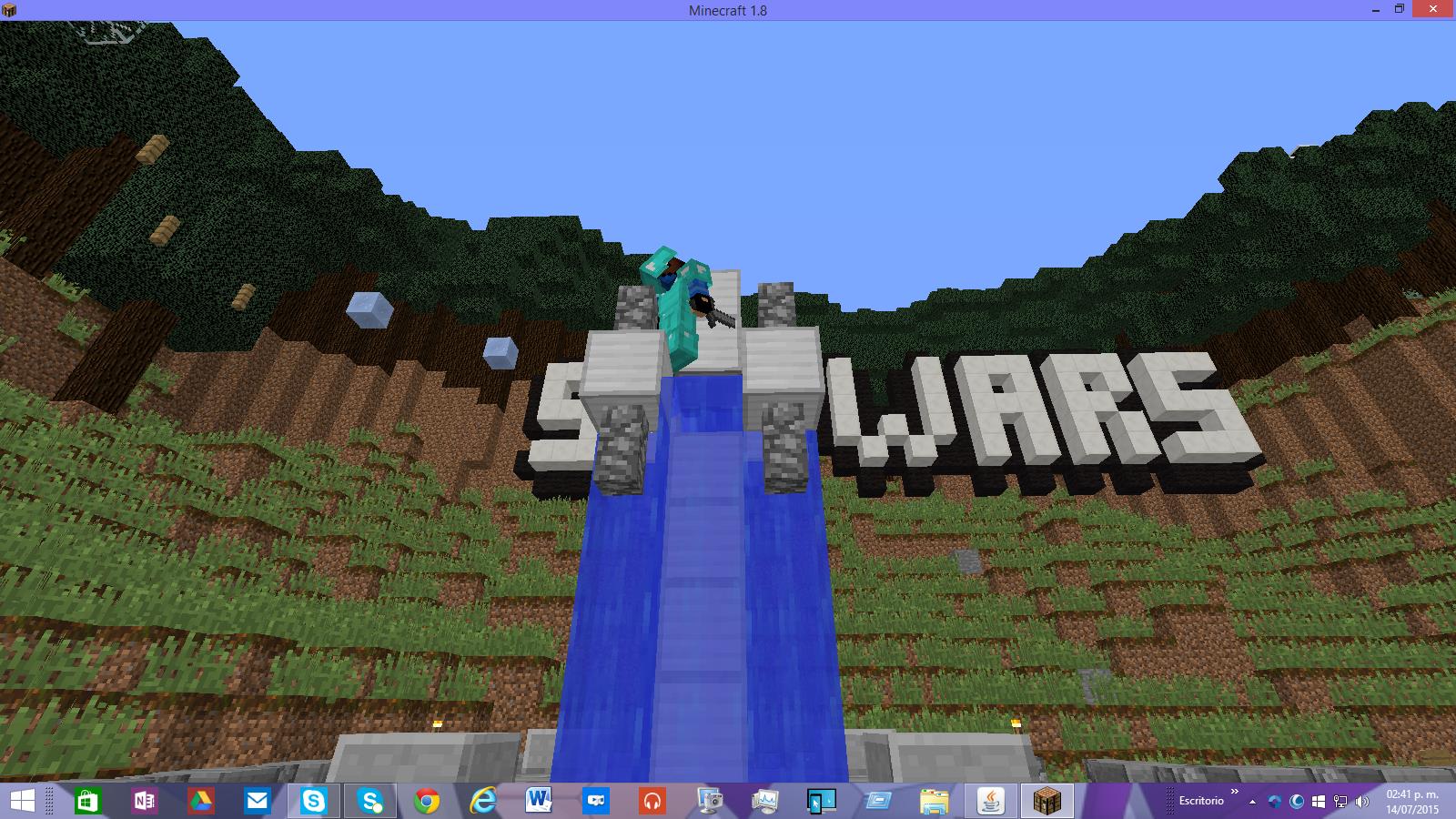Switch to Minecraft crafting table taskbar icon
Image resolution: width=1456 pixels, height=819 pixels.
pos(1048,801)
